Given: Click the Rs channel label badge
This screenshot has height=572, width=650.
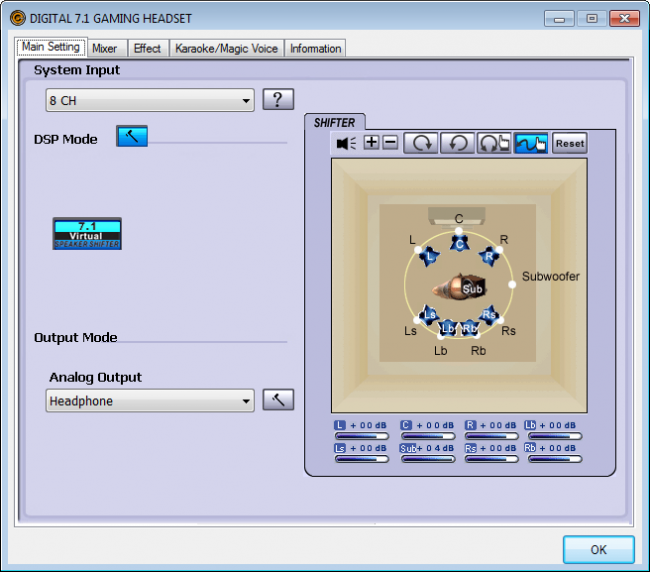Looking at the screenshot, I should click(471, 448).
